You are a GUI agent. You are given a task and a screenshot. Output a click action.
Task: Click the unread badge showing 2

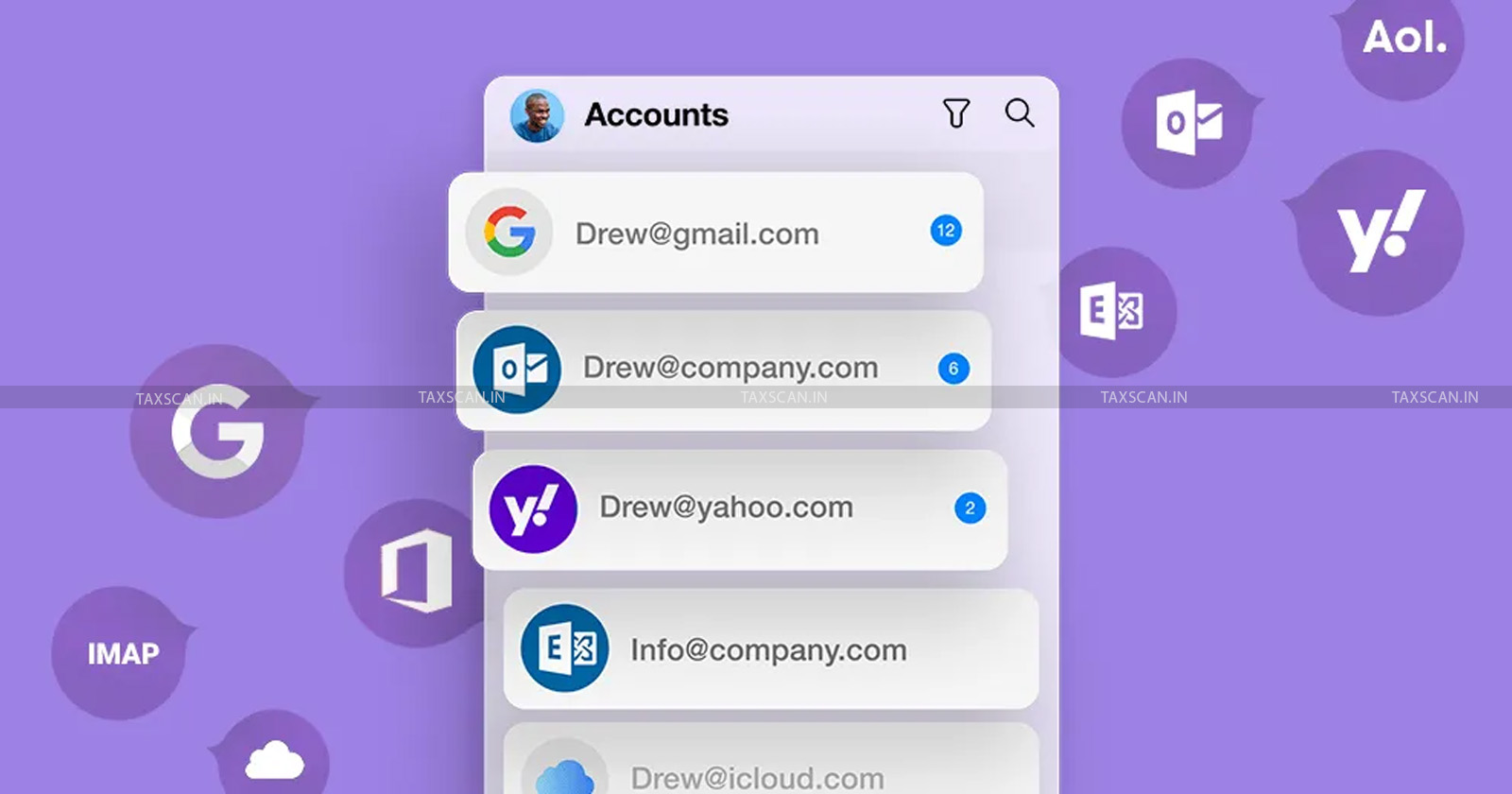click(970, 509)
